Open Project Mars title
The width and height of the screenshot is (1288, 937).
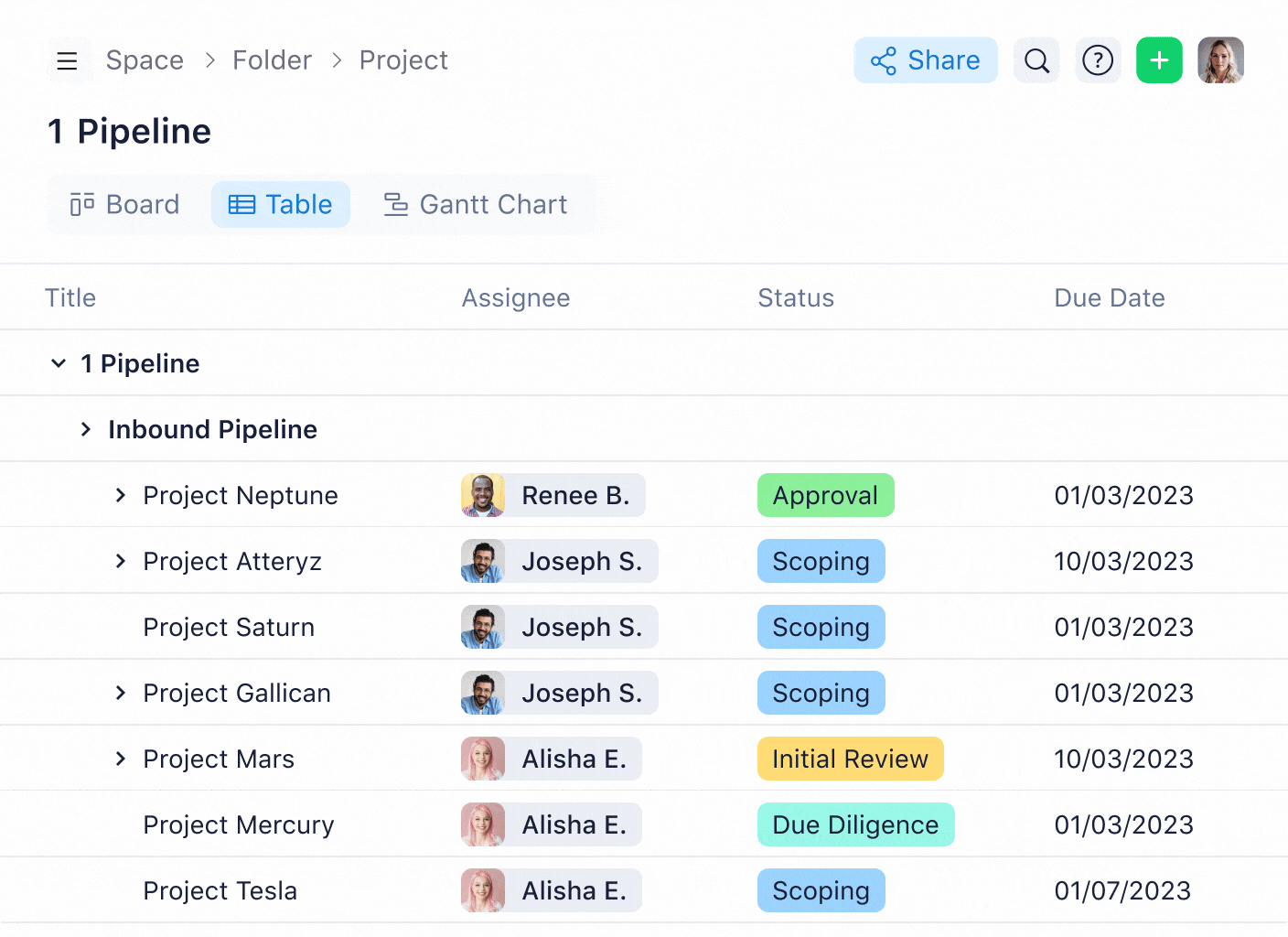click(219, 759)
